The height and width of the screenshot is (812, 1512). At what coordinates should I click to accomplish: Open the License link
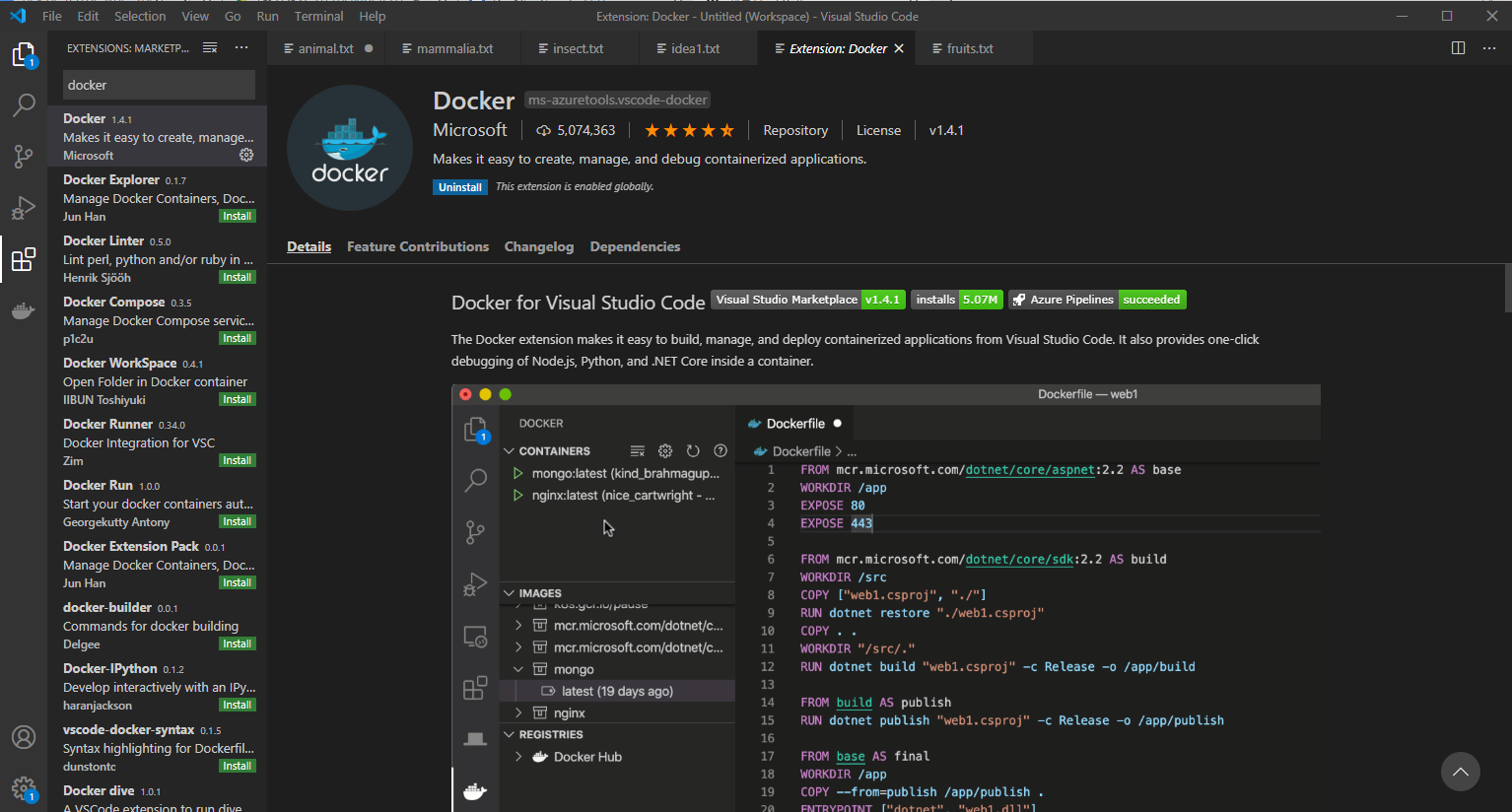pos(878,130)
